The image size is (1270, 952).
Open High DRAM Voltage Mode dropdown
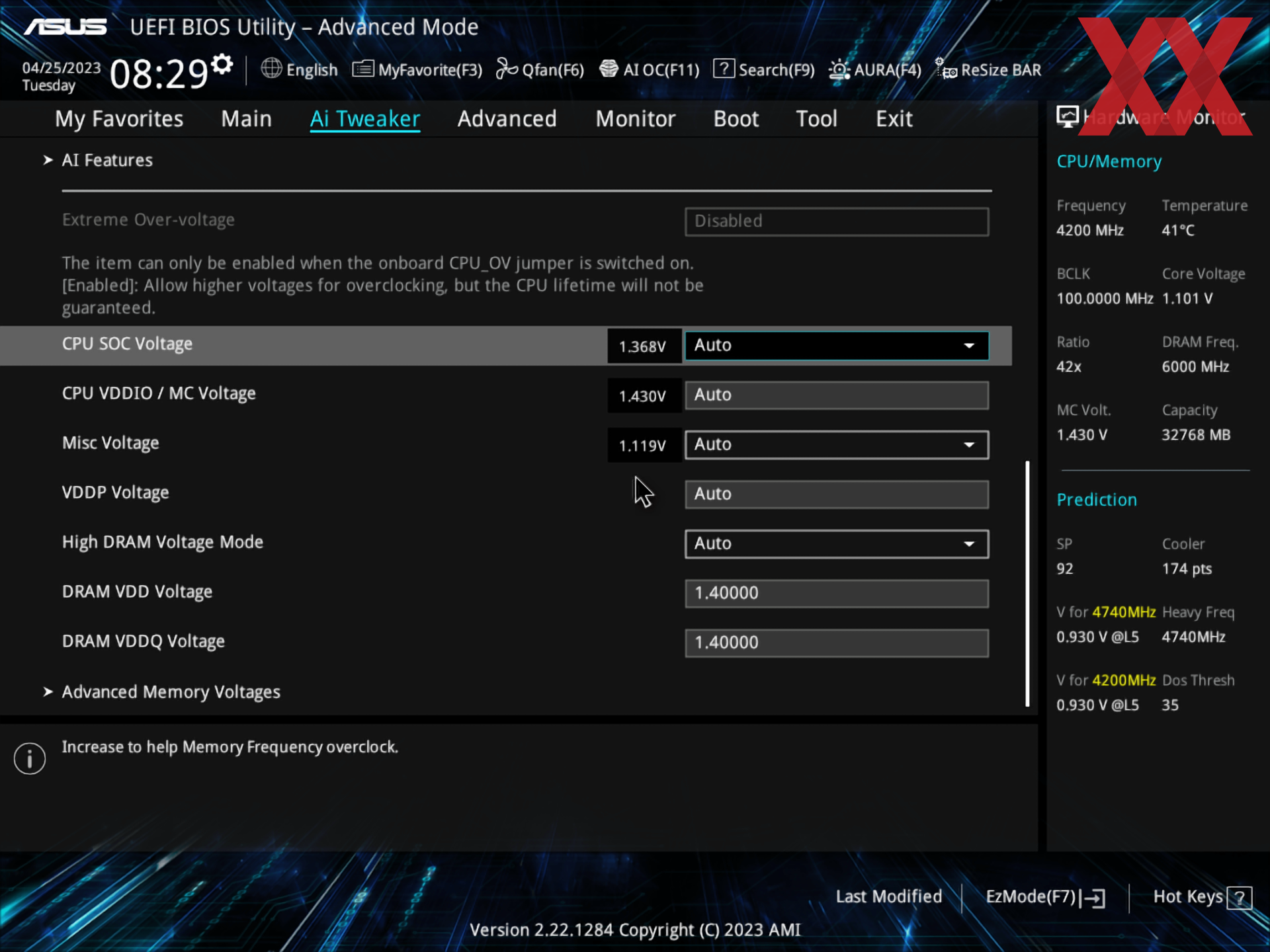837,544
